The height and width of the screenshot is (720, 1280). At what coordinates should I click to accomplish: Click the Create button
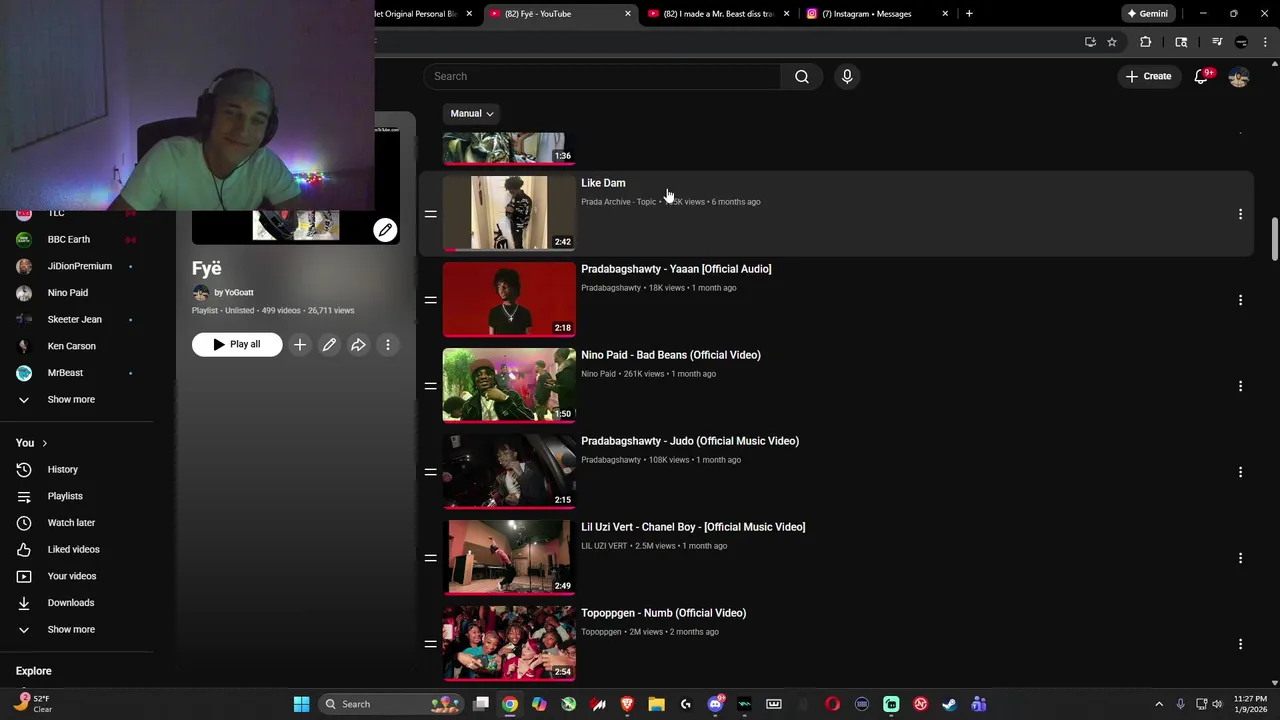pyautogui.click(x=1148, y=76)
